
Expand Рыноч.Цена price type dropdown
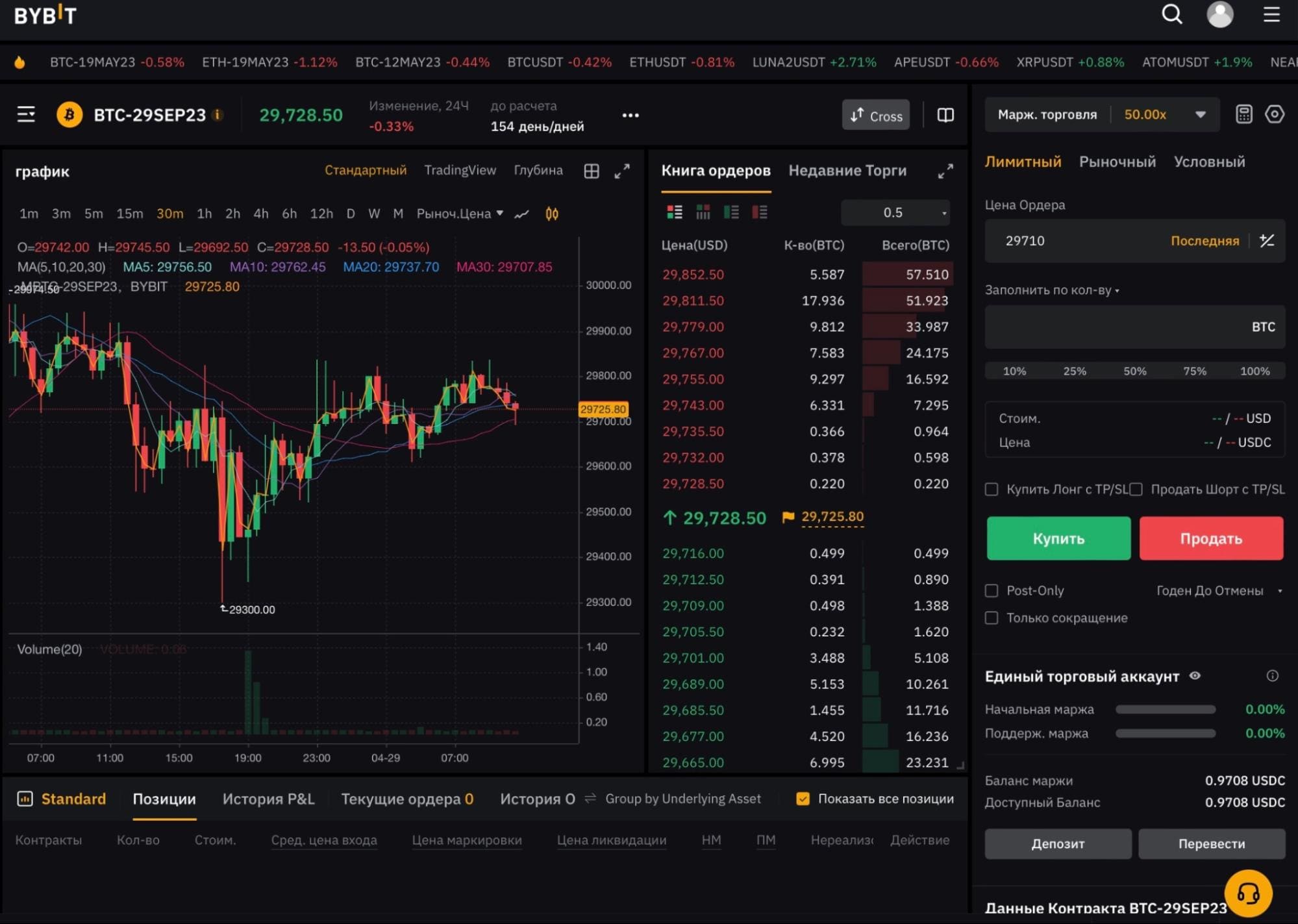(460, 214)
